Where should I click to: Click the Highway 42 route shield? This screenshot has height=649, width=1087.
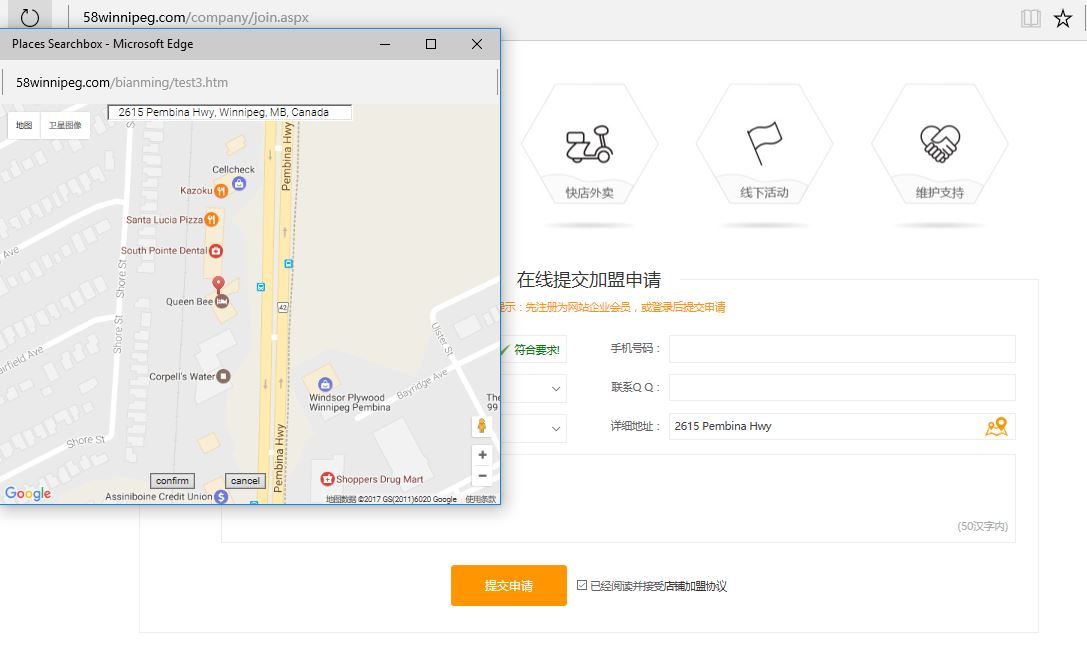pos(283,307)
